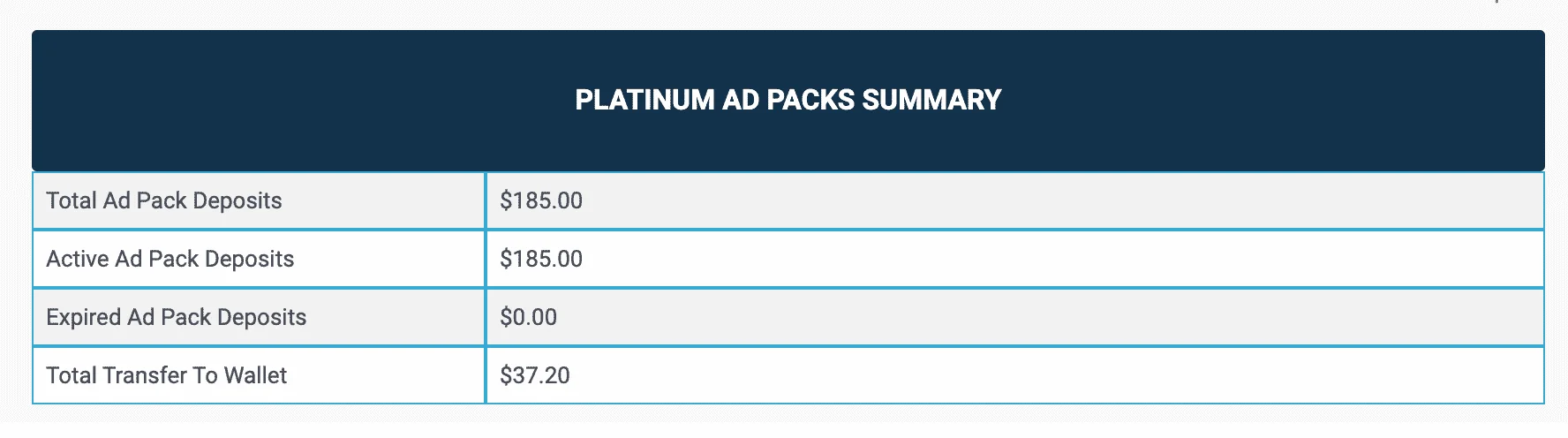Select the $0.00 expired deposits amount
1568x438 pixels.
[528, 318]
